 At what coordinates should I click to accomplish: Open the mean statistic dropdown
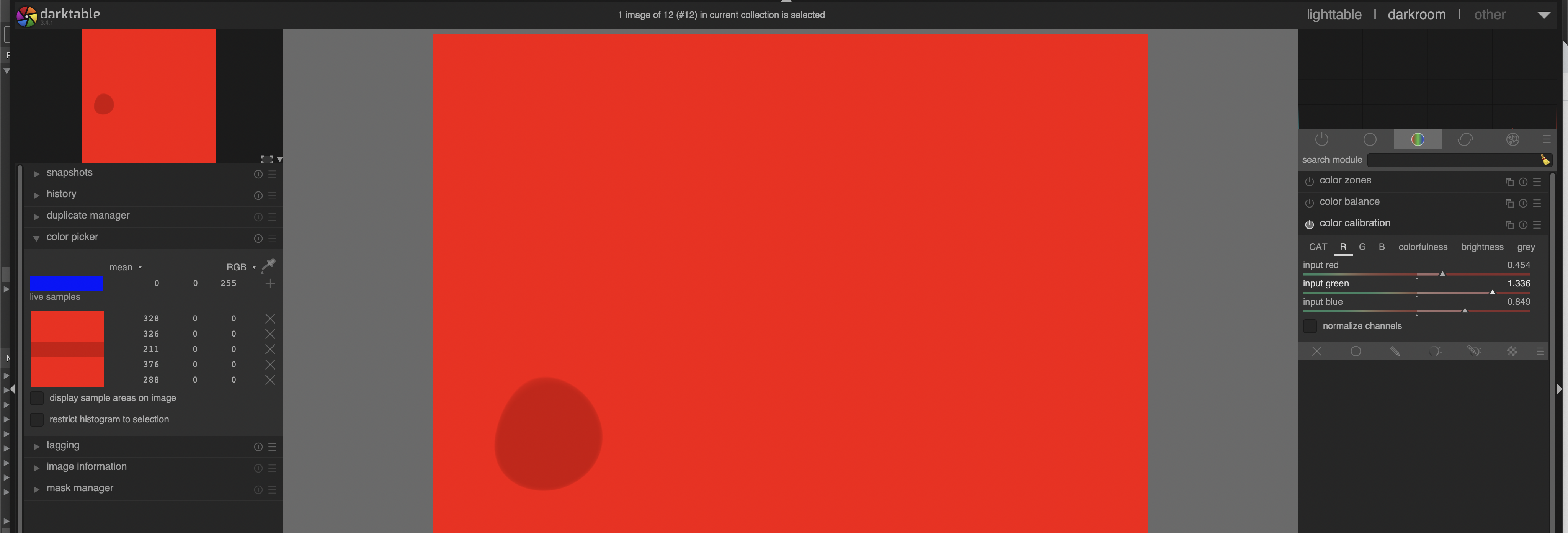tap(125, 267)
